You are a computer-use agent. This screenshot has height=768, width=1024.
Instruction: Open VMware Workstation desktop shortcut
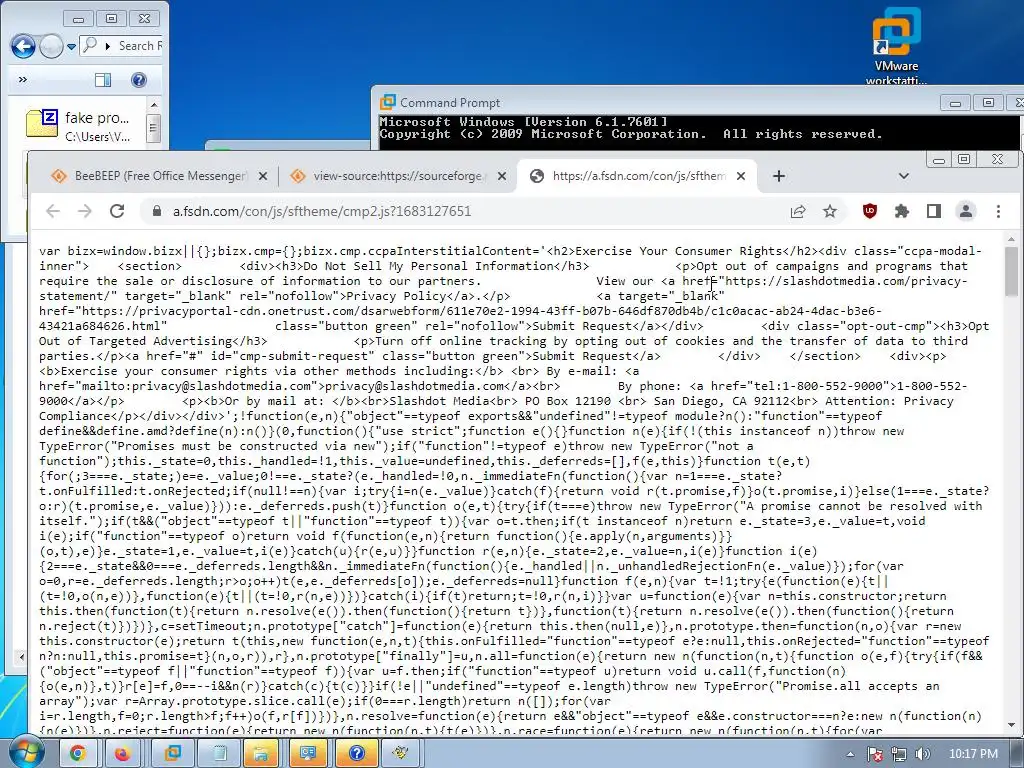point(896,47)
